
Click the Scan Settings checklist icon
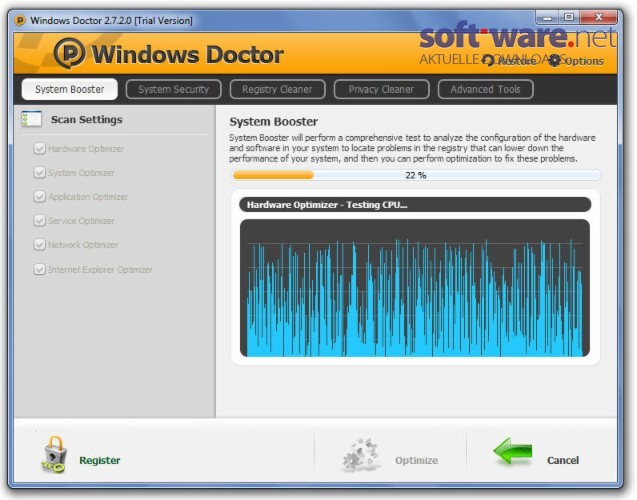tap(32, 119)
